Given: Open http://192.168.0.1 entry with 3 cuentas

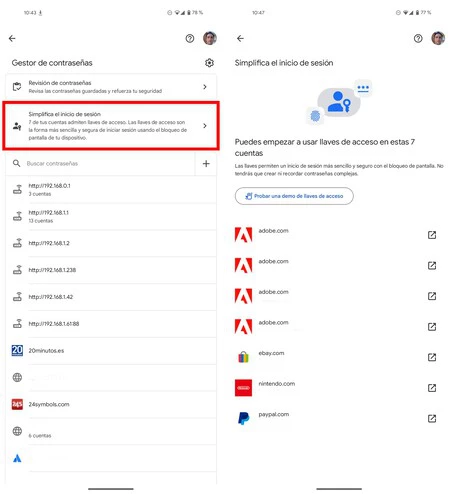Looking at the screenshot, I should click(x=111, y=190).
